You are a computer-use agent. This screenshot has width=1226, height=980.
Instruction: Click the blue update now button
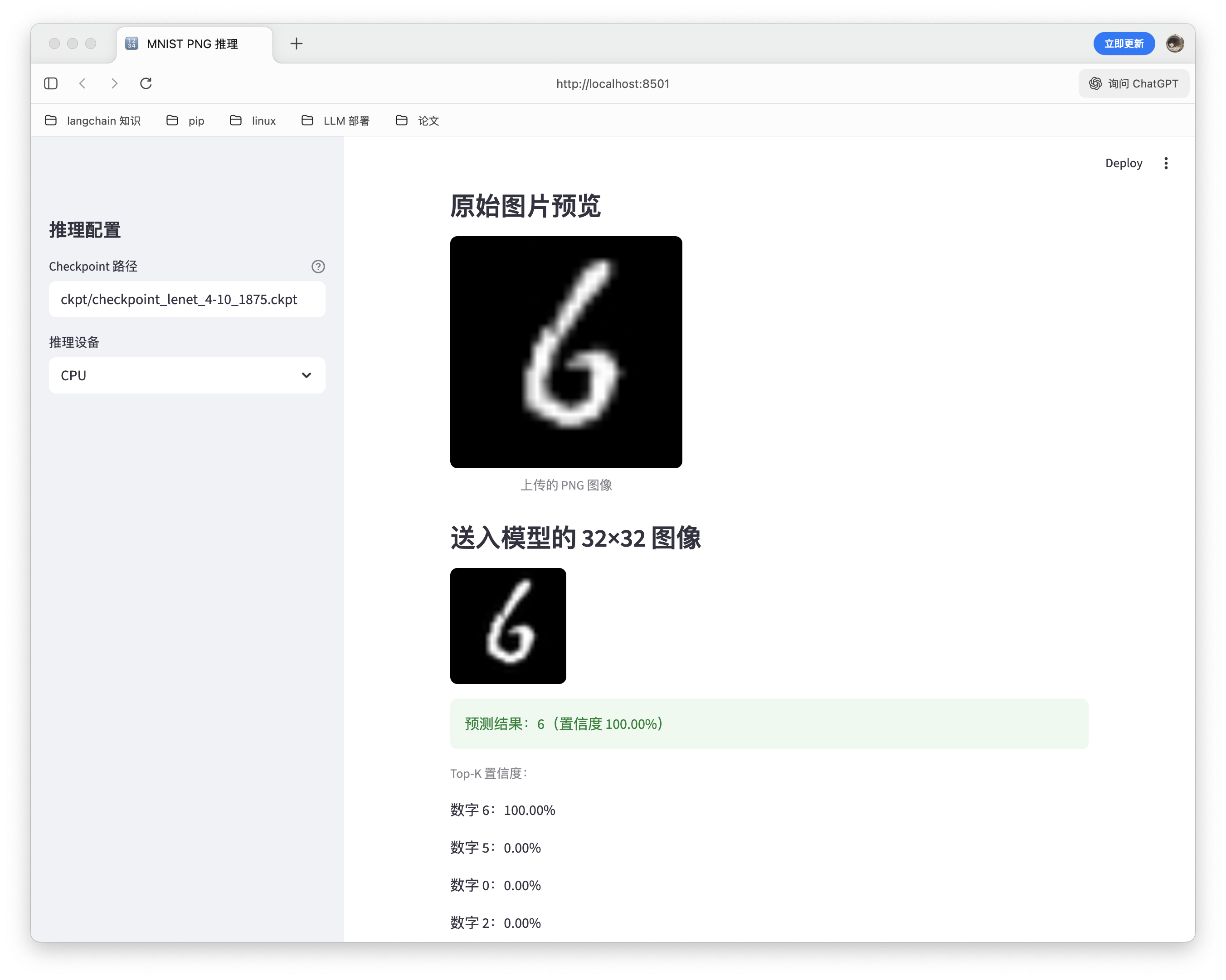coord(1123,44)
